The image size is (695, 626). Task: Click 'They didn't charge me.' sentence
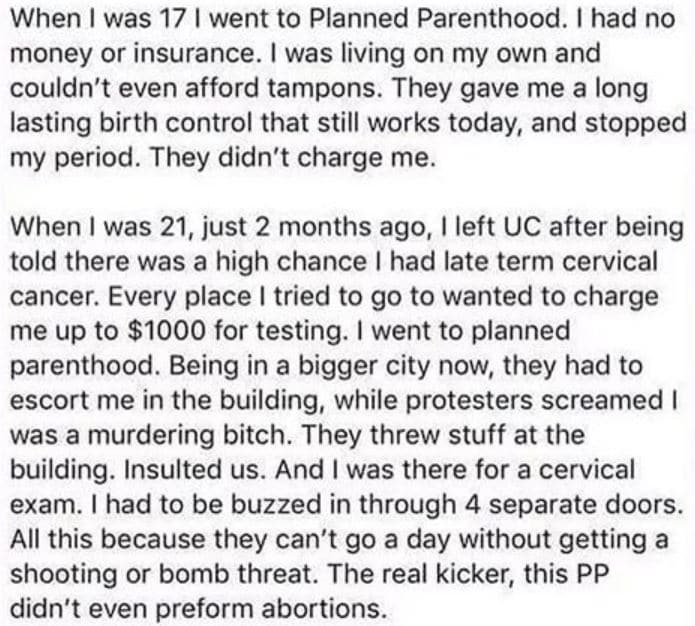[x=289, y=159]
